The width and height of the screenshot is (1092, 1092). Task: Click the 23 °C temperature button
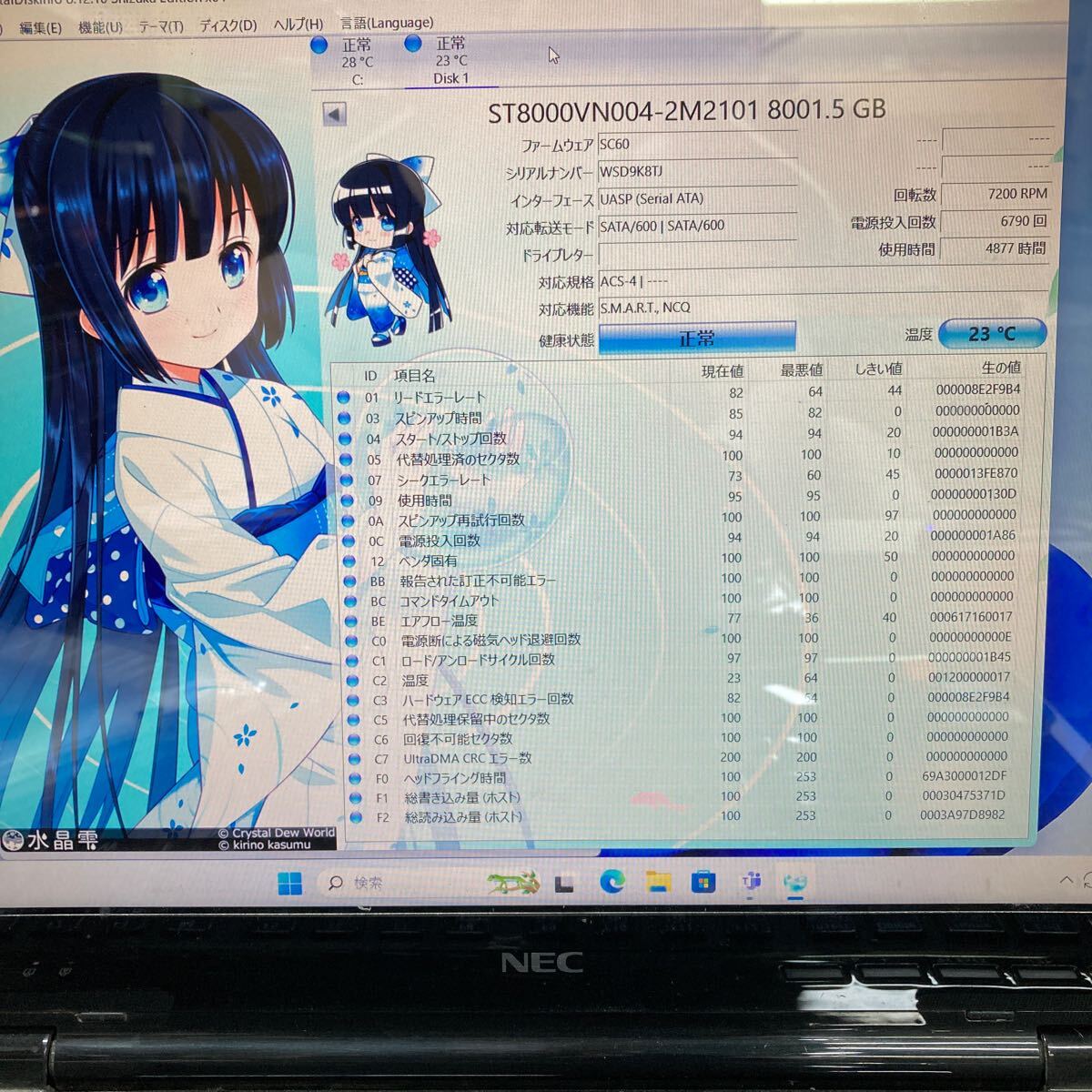coord(992,334)
